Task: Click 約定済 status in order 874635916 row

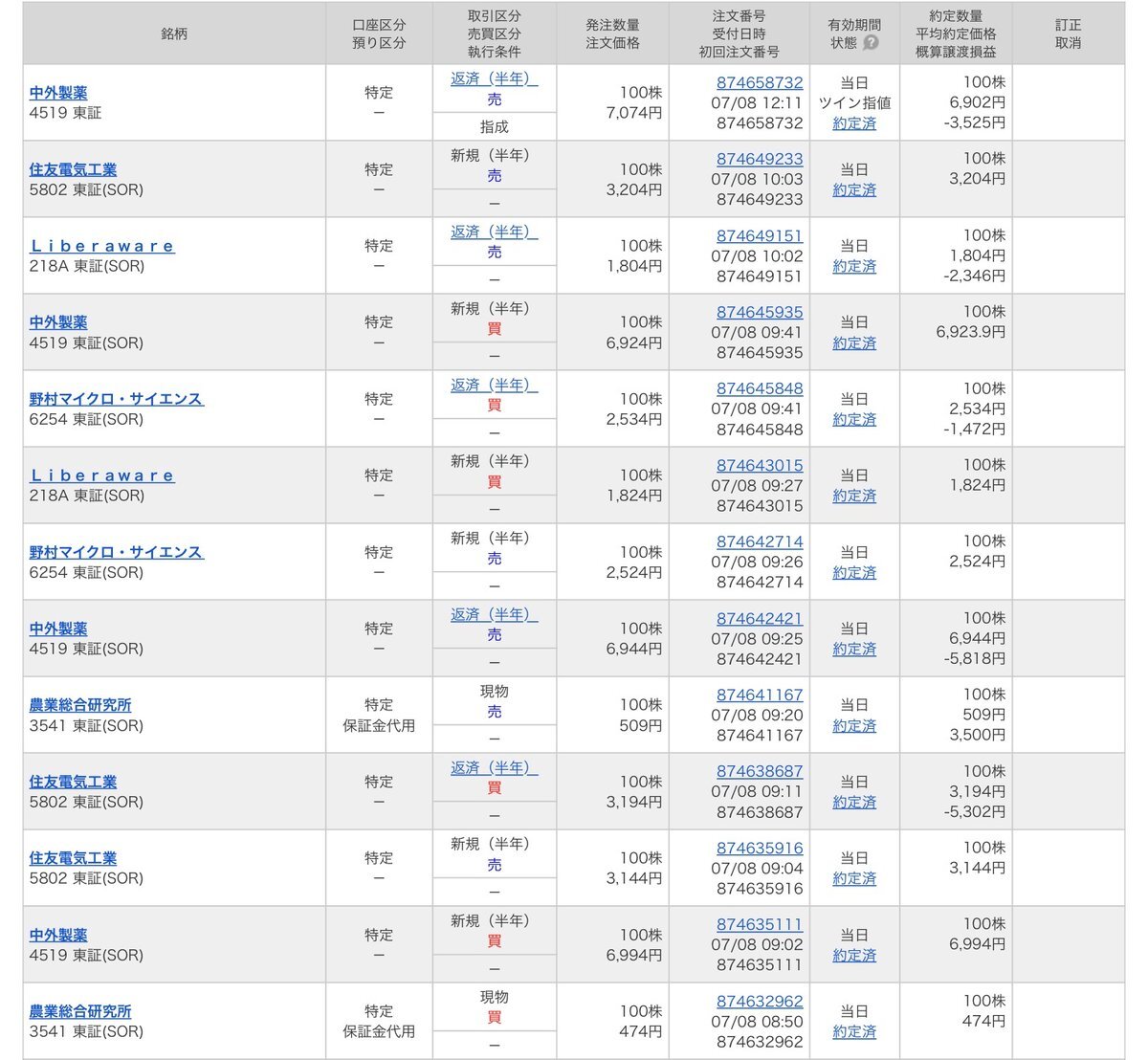Action: click(x=854, y=878)
